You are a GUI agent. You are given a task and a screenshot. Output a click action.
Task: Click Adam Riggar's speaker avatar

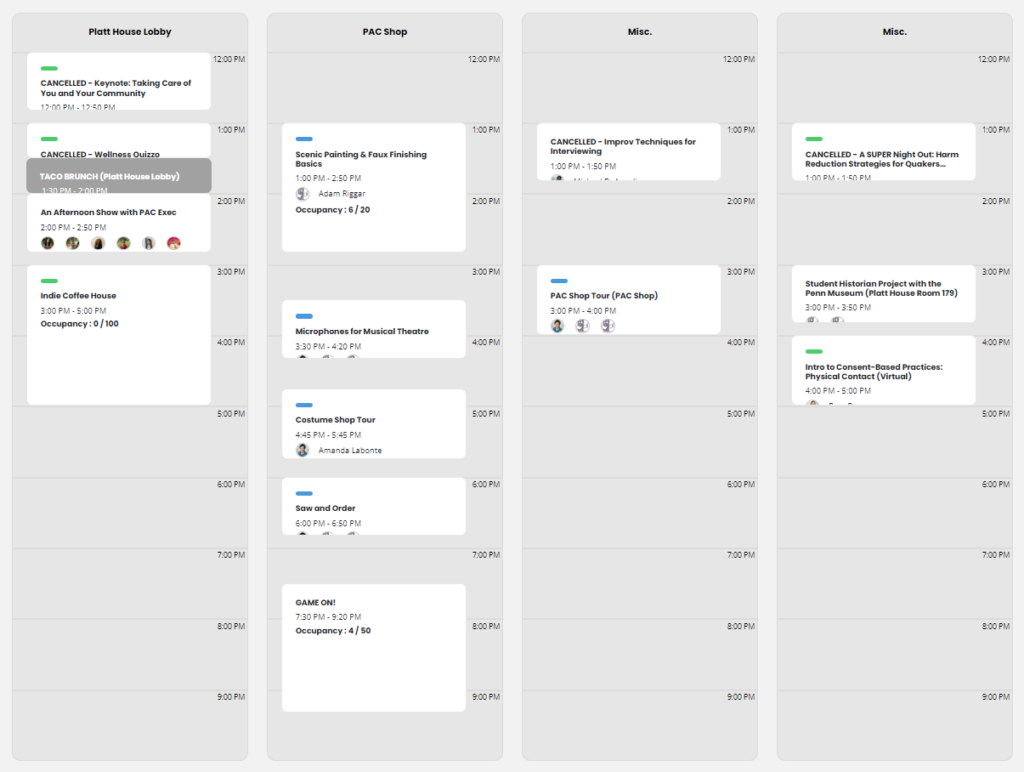pos(302,193)
